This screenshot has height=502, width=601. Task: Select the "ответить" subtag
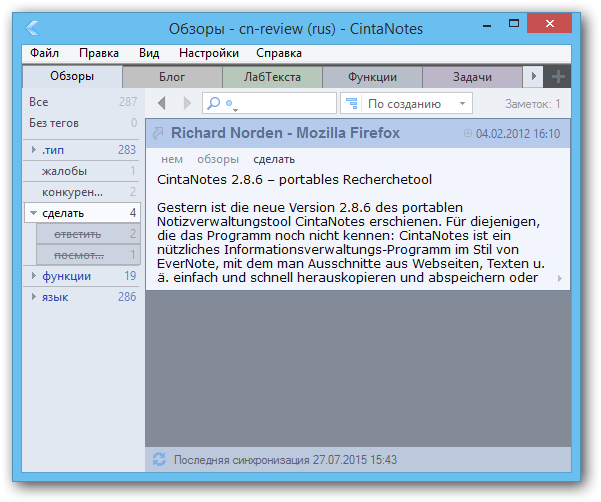[88, 234]
